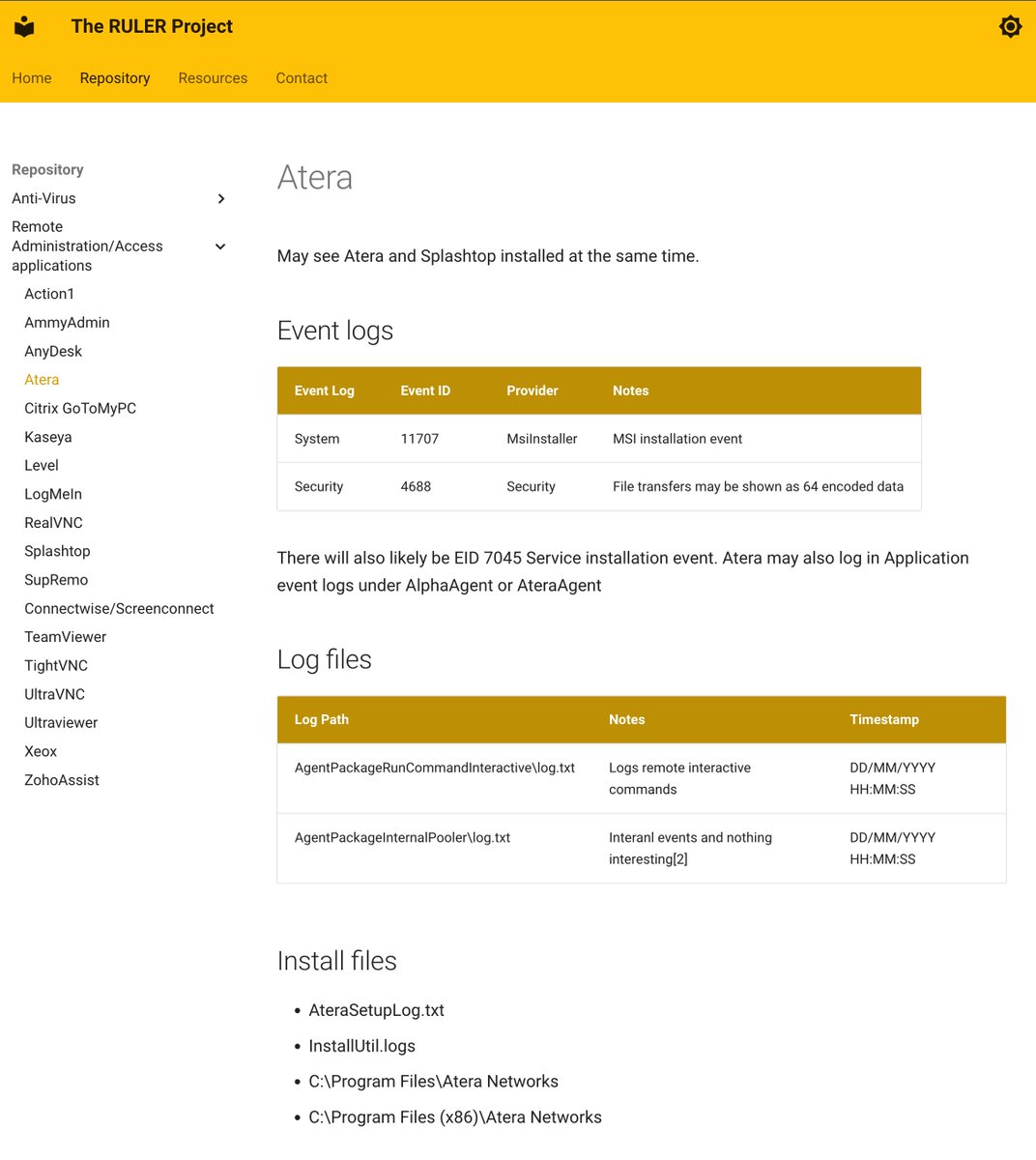Toggle the dark/light theme icon
Image resolution: width=1036 pixels, height=1160 pixels.
(x=1010, y=26)
